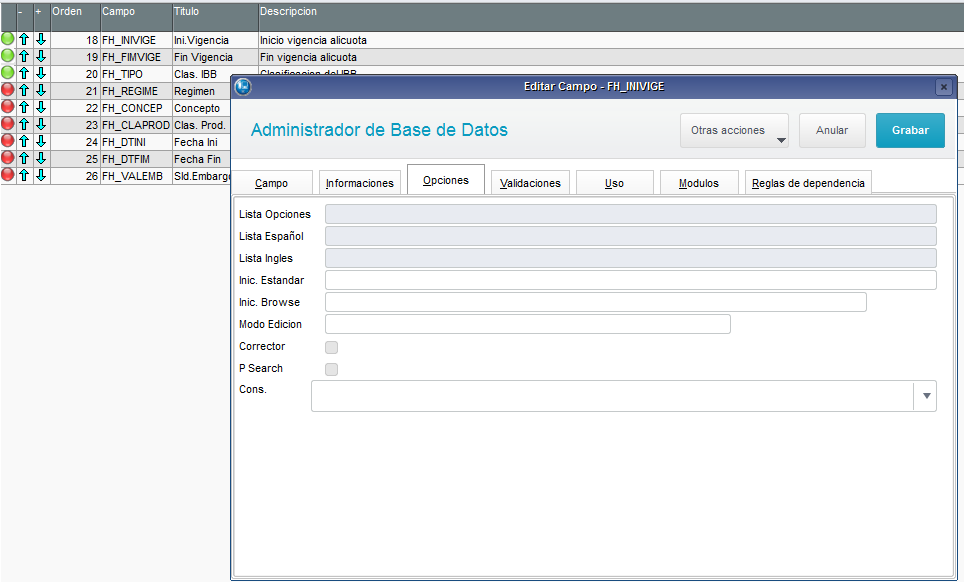Image resolution: width=964 pixels, height=582 pixels.
Task: Open the Cons. dropdown list
Action: (926, 396)
